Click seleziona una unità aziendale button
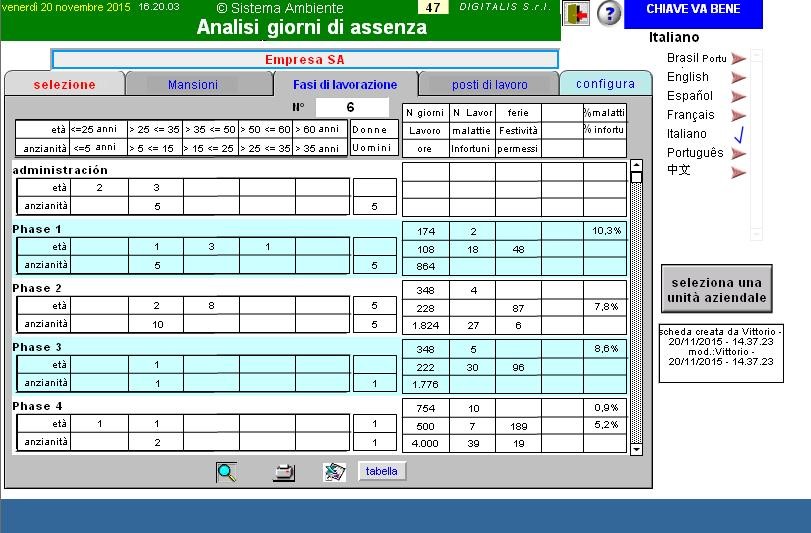The width and height of the screenshot is (811, 533). point(716,290)
